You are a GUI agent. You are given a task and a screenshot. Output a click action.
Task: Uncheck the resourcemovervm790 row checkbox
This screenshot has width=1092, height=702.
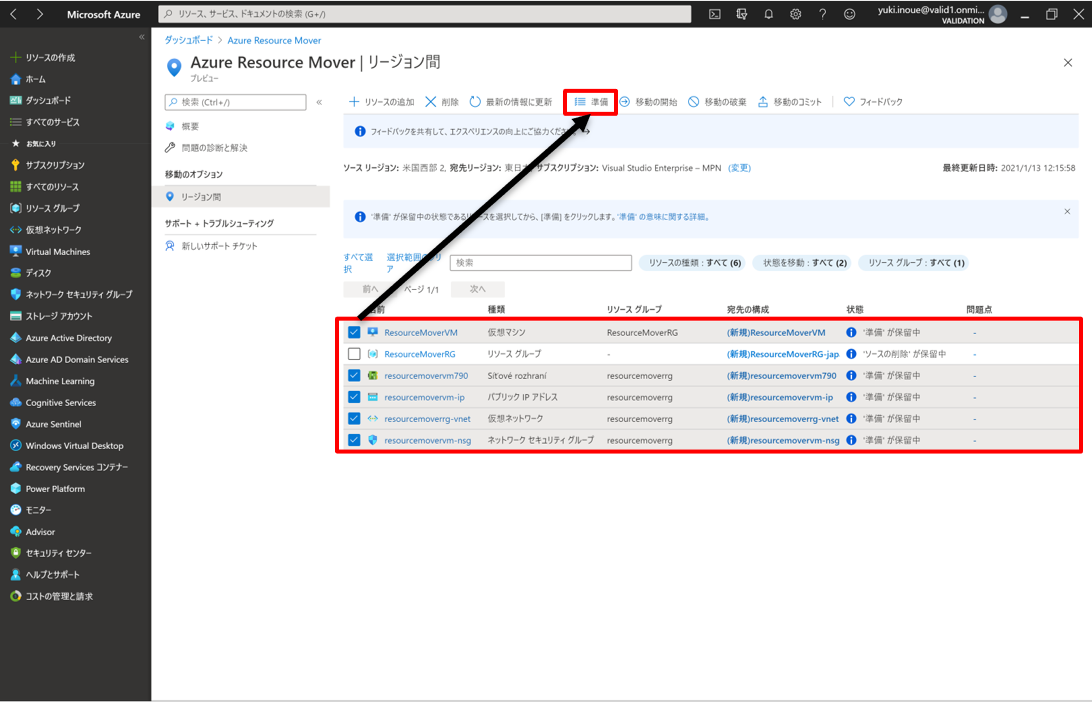click(354, 375)
